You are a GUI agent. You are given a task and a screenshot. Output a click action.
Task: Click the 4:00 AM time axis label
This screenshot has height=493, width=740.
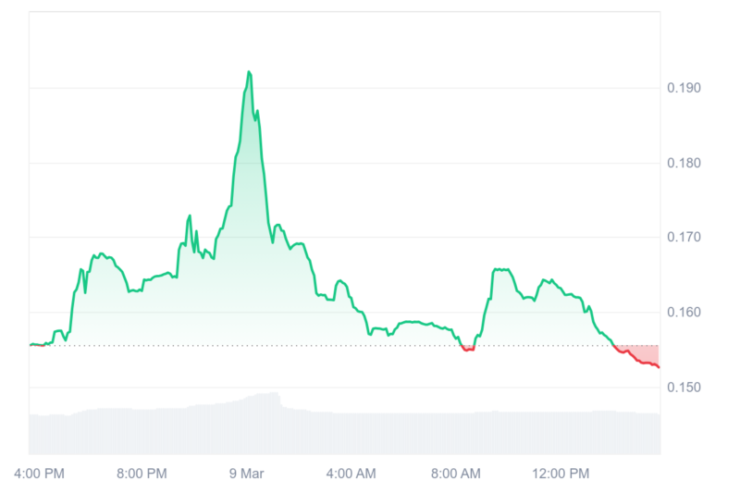coord(351,473)
